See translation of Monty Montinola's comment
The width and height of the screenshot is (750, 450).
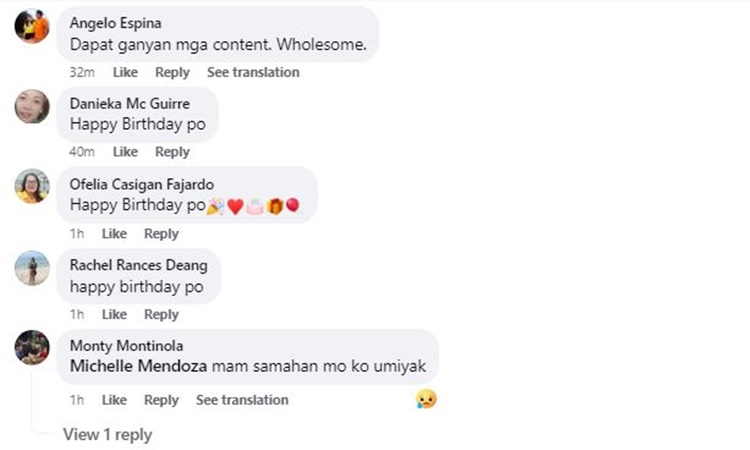tap(242, 400)
